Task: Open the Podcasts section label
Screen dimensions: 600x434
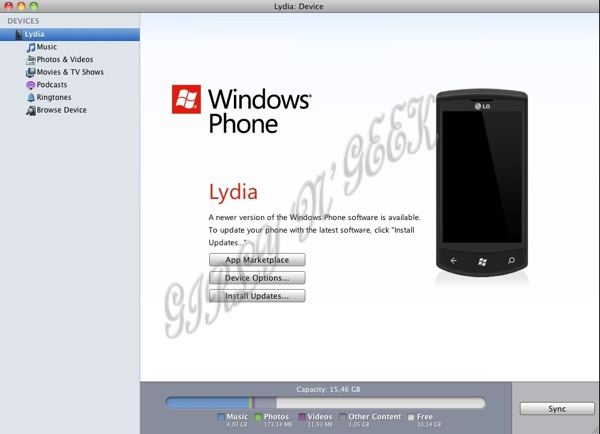Action: click(x=52, y=85)
